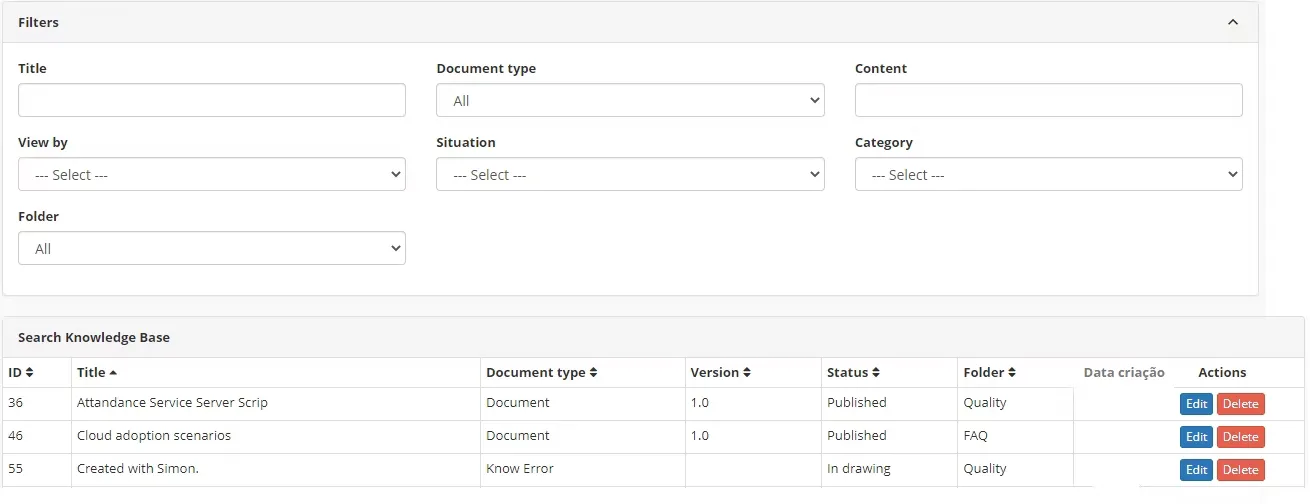The width and height of the screenshot is (1310, 504).
Task: Delete the Cloud adoption scenarios row
Action: coord(1240,437)
